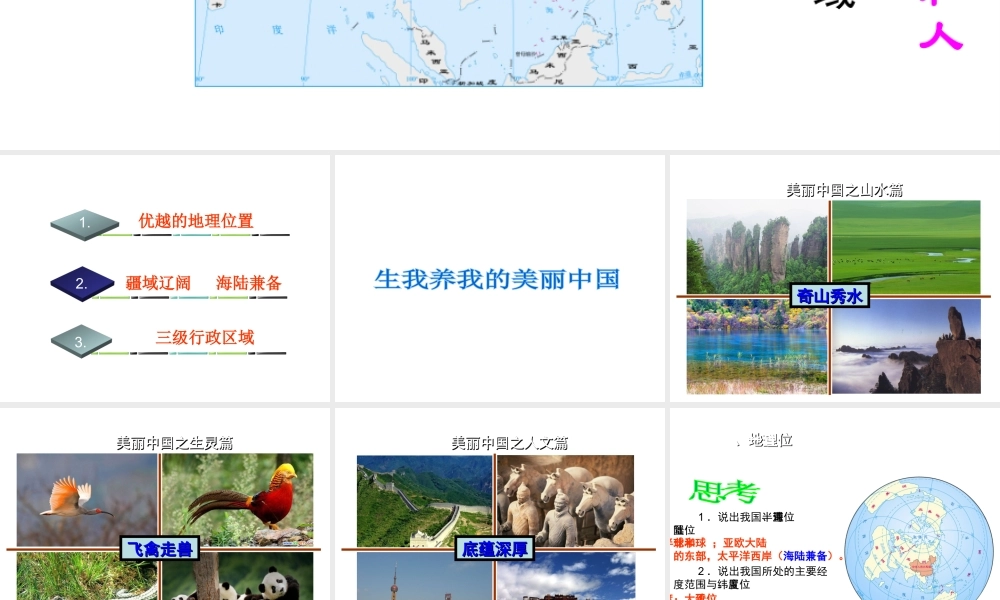
Task: Select the dark blue diamond numbered 2
Action: point(82,284)
